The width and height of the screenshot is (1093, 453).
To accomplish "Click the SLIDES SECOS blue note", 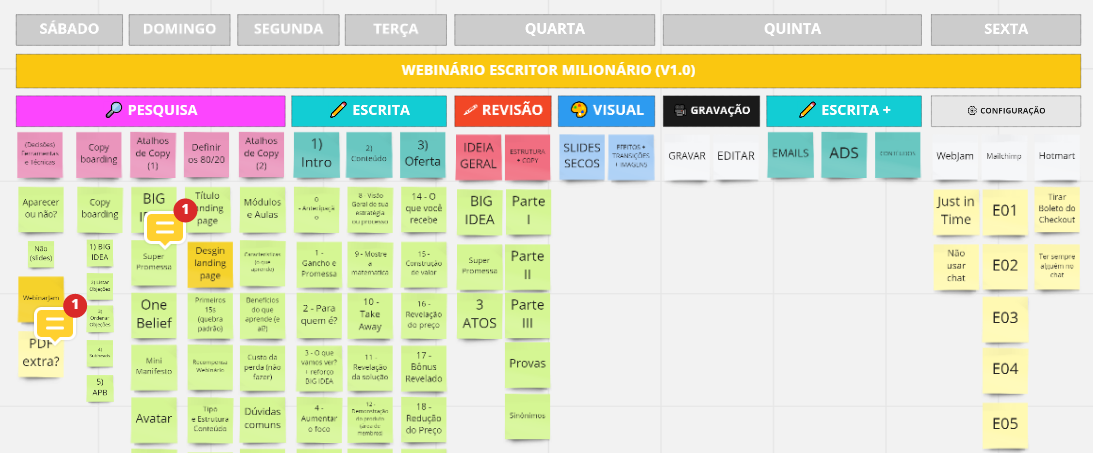I will pyautogui.click(x=580, y=156).
